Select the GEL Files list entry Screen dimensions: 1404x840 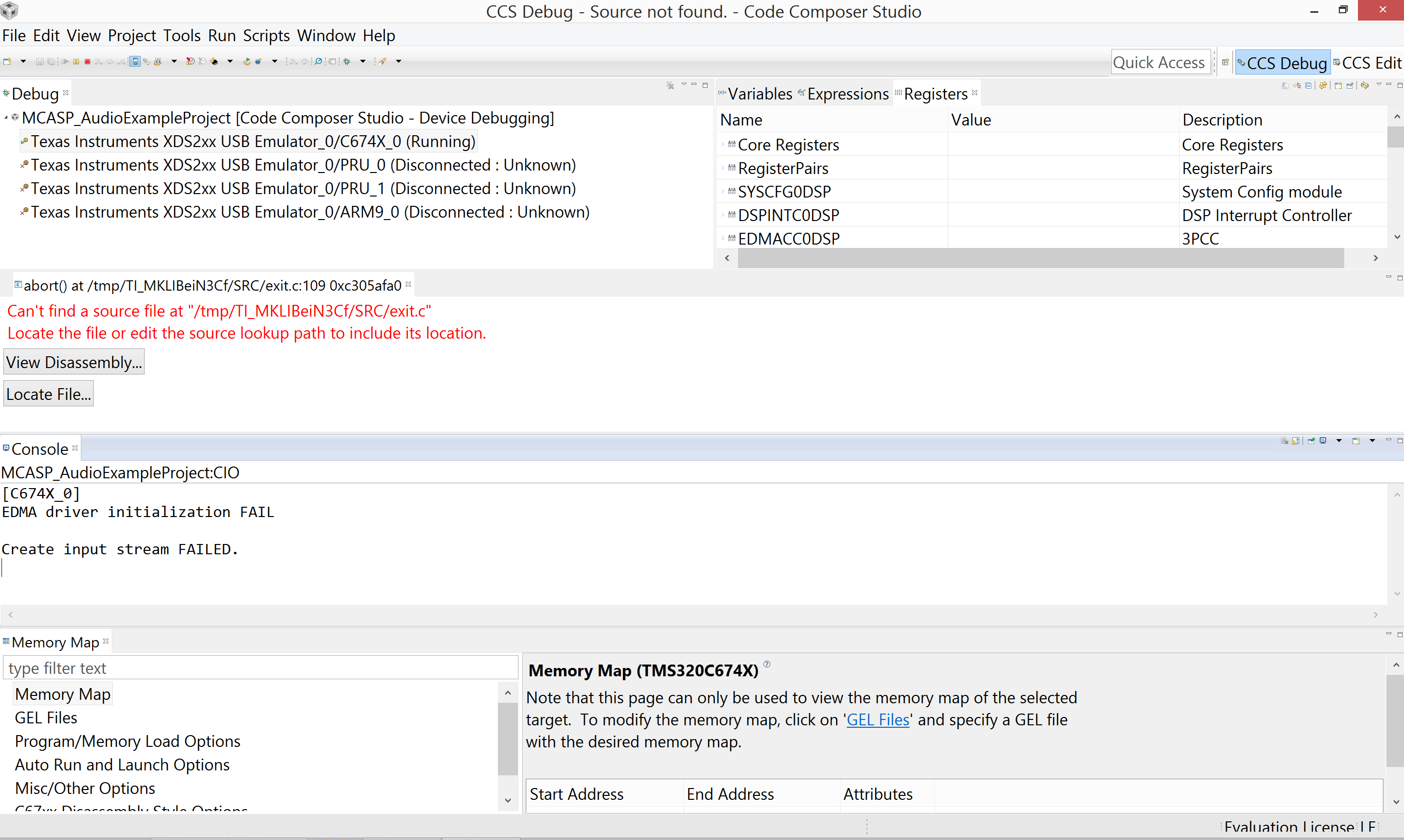coord(46,718)
